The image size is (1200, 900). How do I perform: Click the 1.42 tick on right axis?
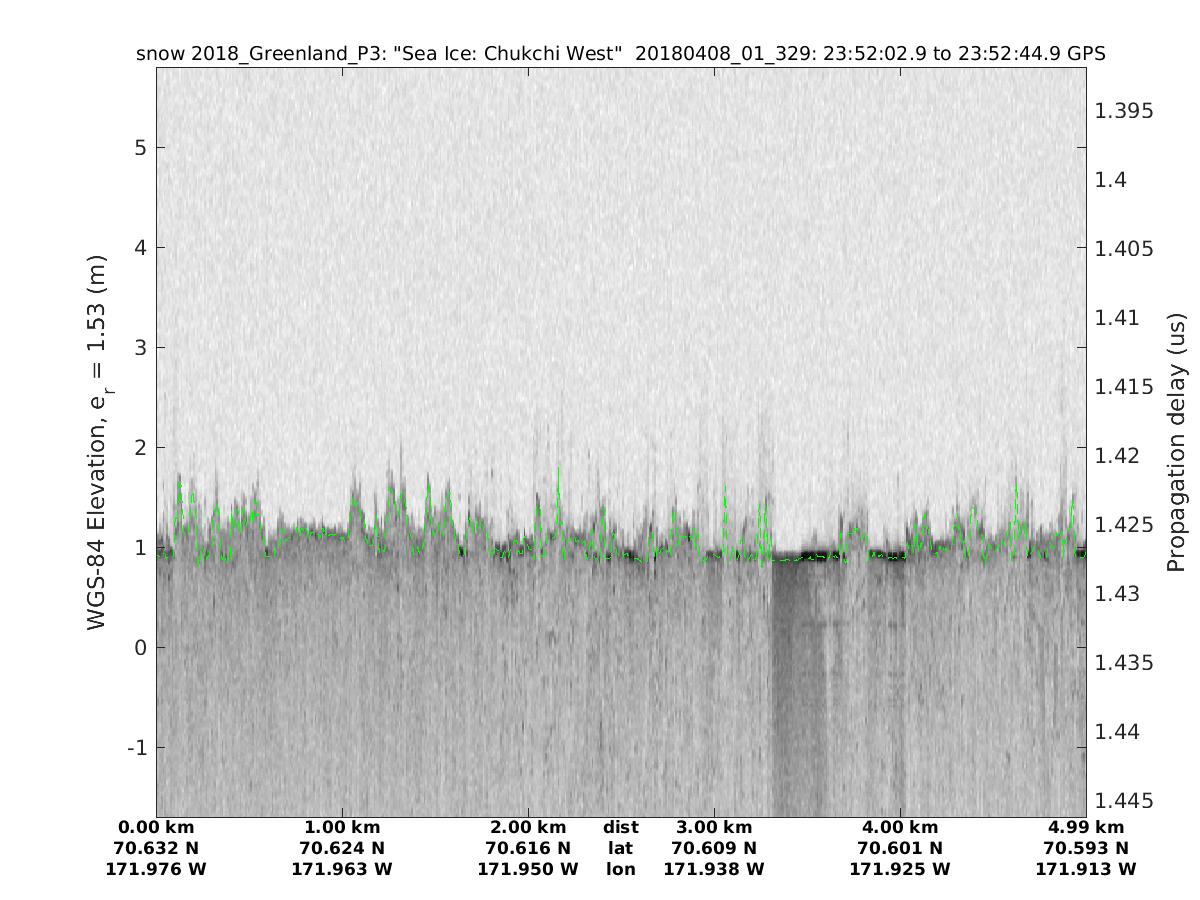tap(1118, 456)
